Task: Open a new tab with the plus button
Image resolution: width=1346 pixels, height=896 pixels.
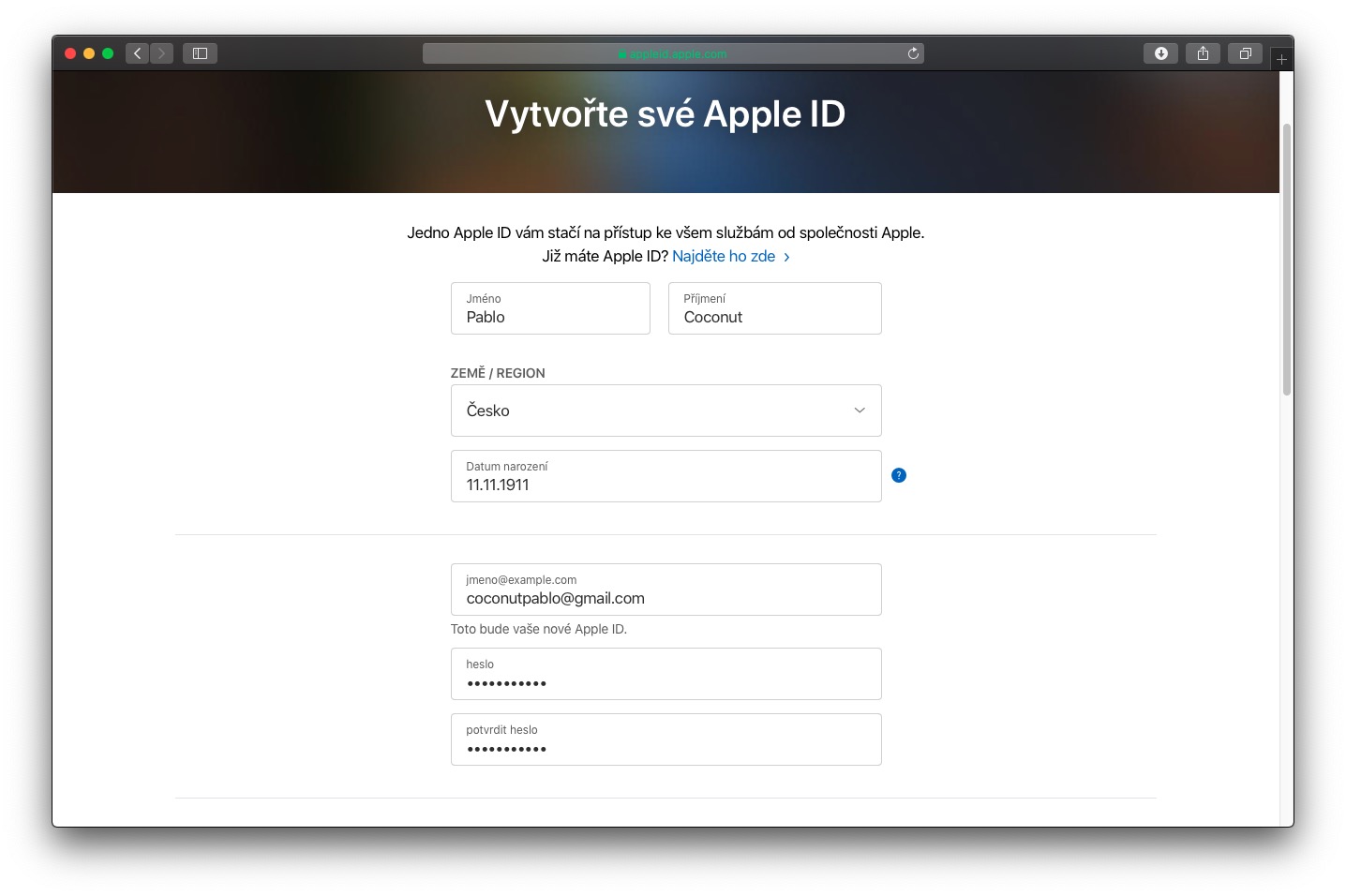Action: (x=1281, y=59)
